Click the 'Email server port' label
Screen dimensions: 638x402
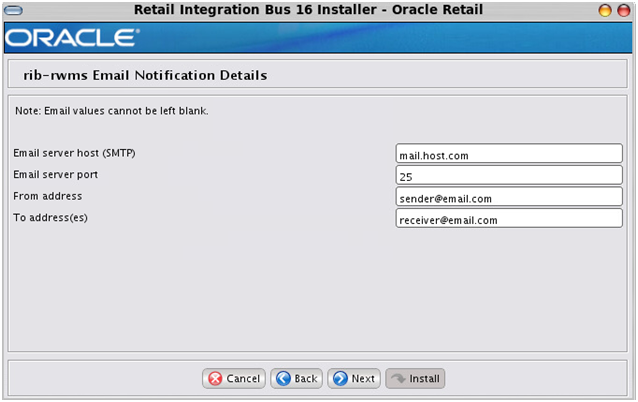tap(55, 175)
